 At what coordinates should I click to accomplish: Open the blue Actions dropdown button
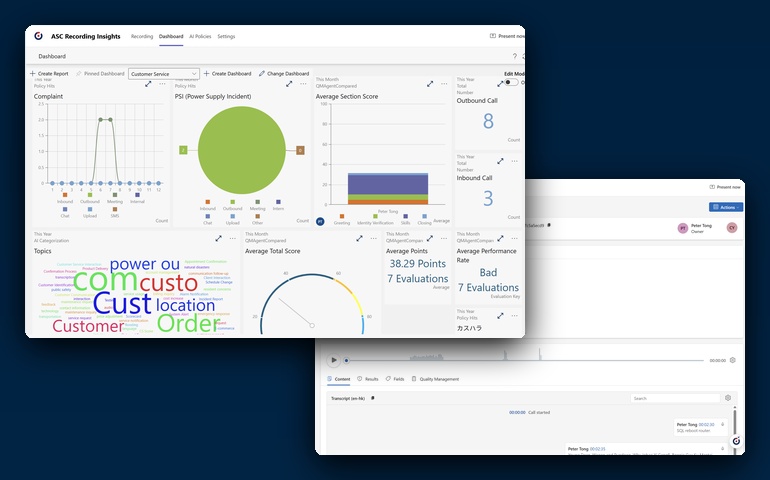pyautogui.click(x=726, y=207)
